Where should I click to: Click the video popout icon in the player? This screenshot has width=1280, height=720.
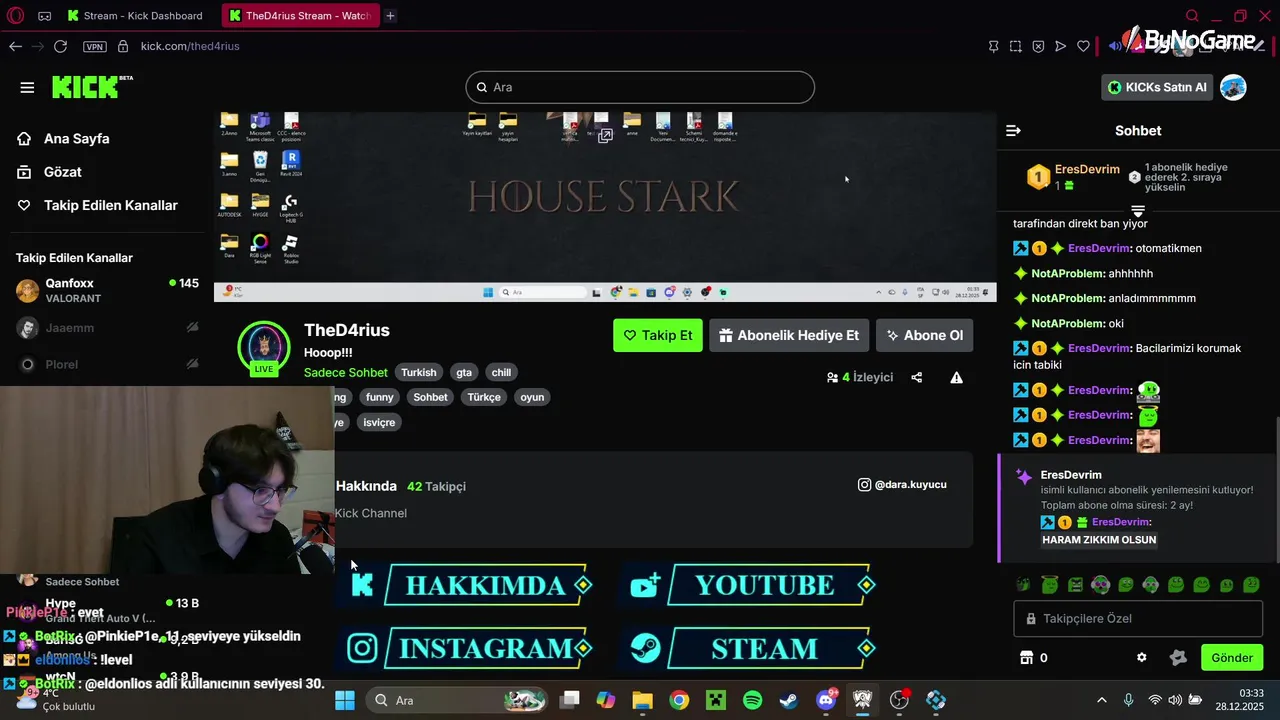coord(605,136)
